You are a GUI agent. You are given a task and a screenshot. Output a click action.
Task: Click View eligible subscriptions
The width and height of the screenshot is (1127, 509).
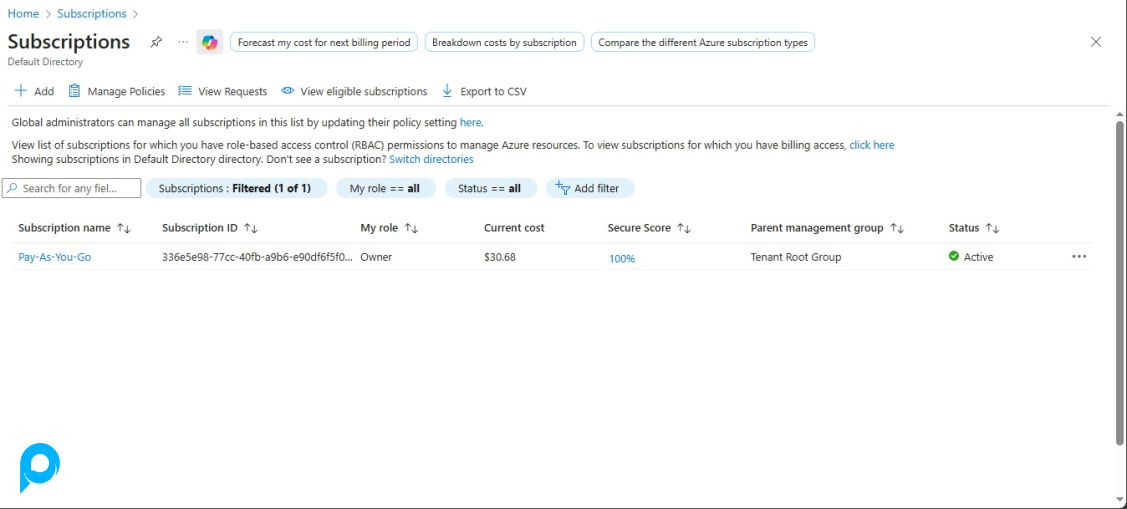click(x=354, y=91)
